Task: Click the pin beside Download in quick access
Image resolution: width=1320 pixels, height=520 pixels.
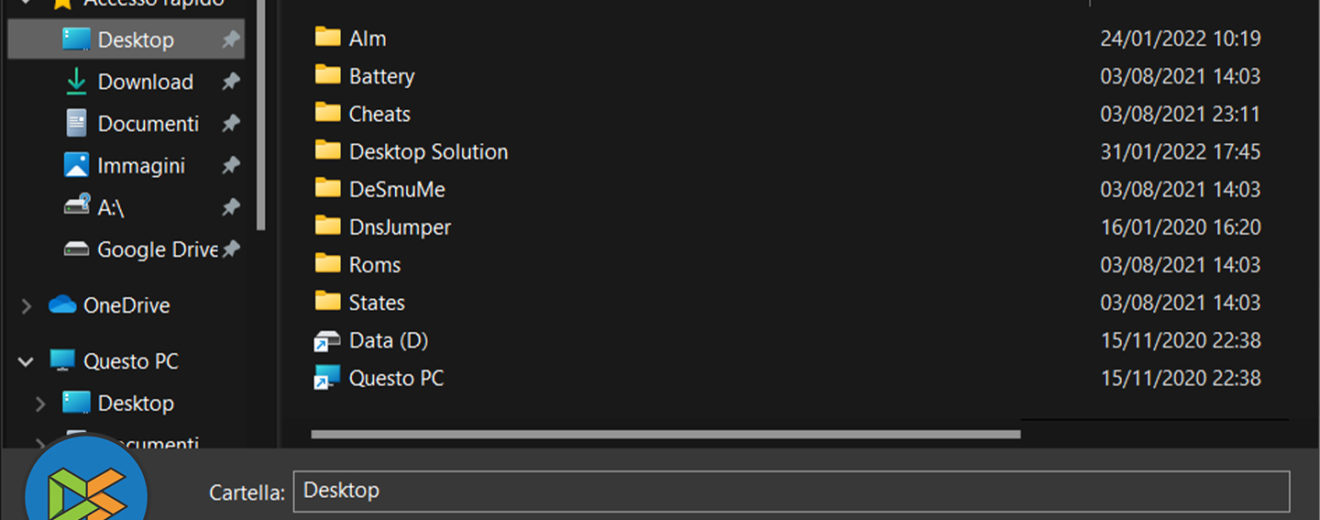Action: coord(230,82)
